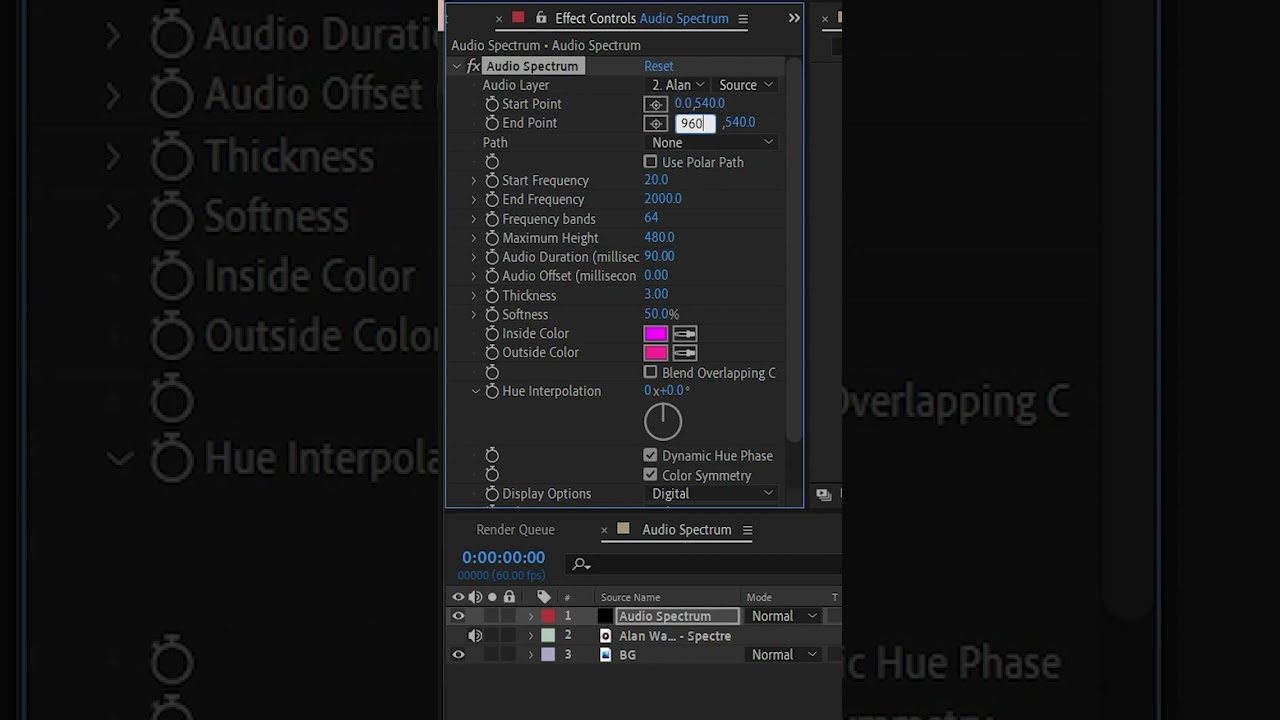Reset the Audio Spectrum effect

click(x=658, y=66)
